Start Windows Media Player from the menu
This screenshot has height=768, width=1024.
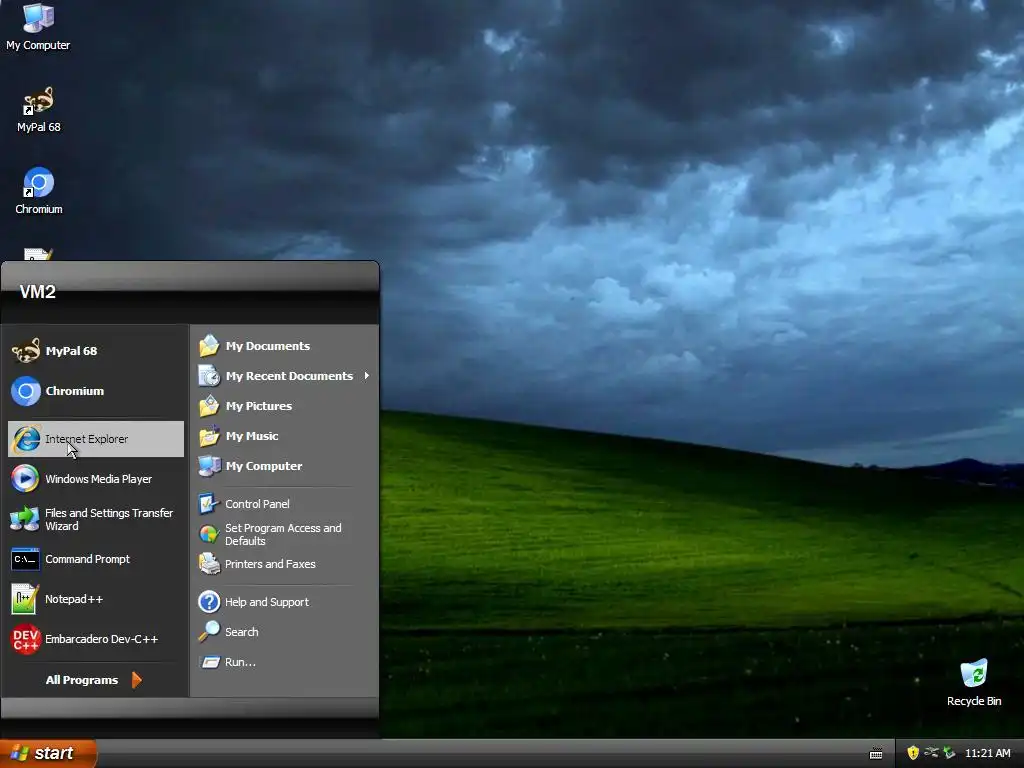click(x=95, y=479)
